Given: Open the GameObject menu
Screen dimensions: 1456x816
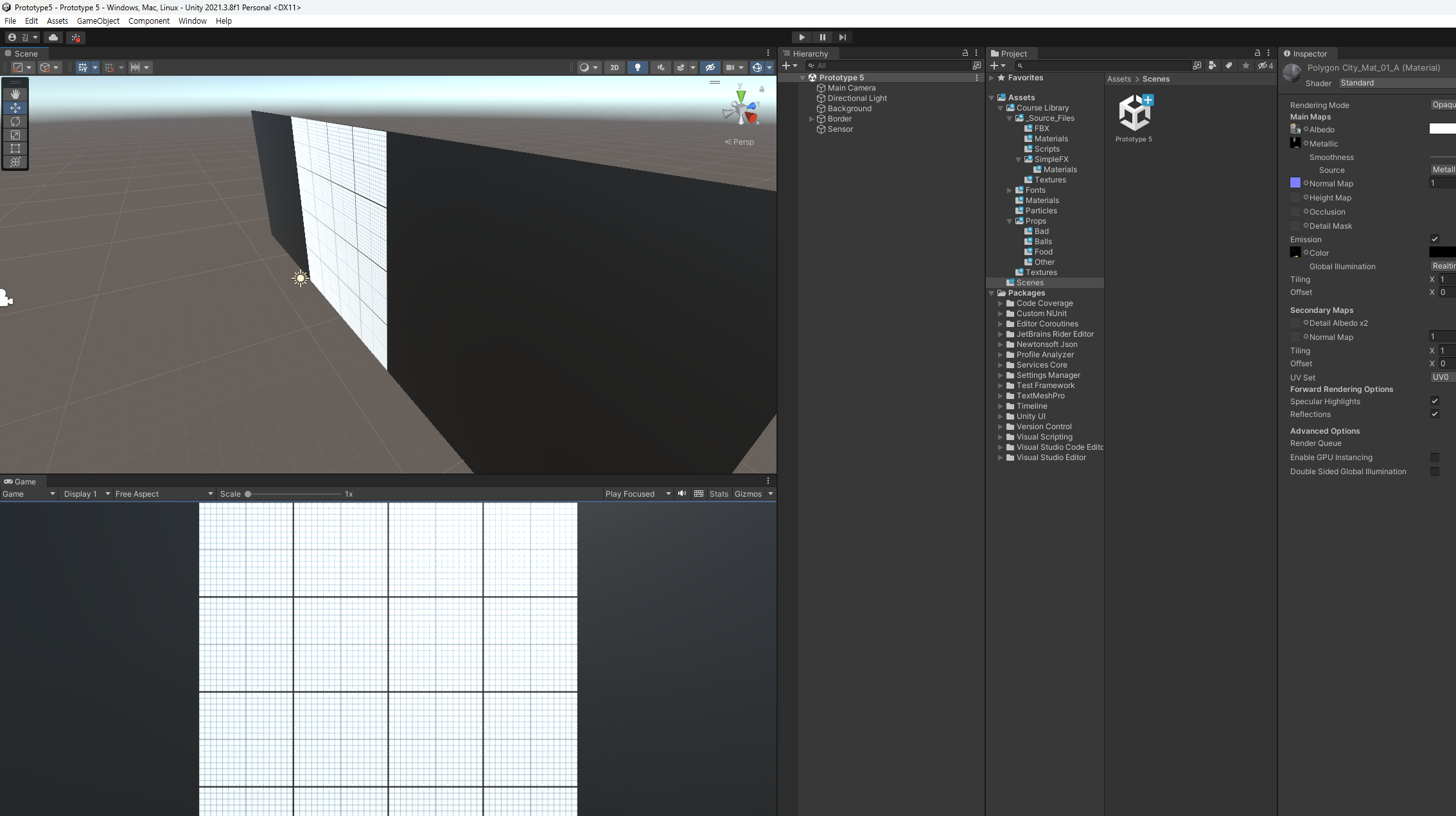Looking at the screenshot, I should pos(98,21).
